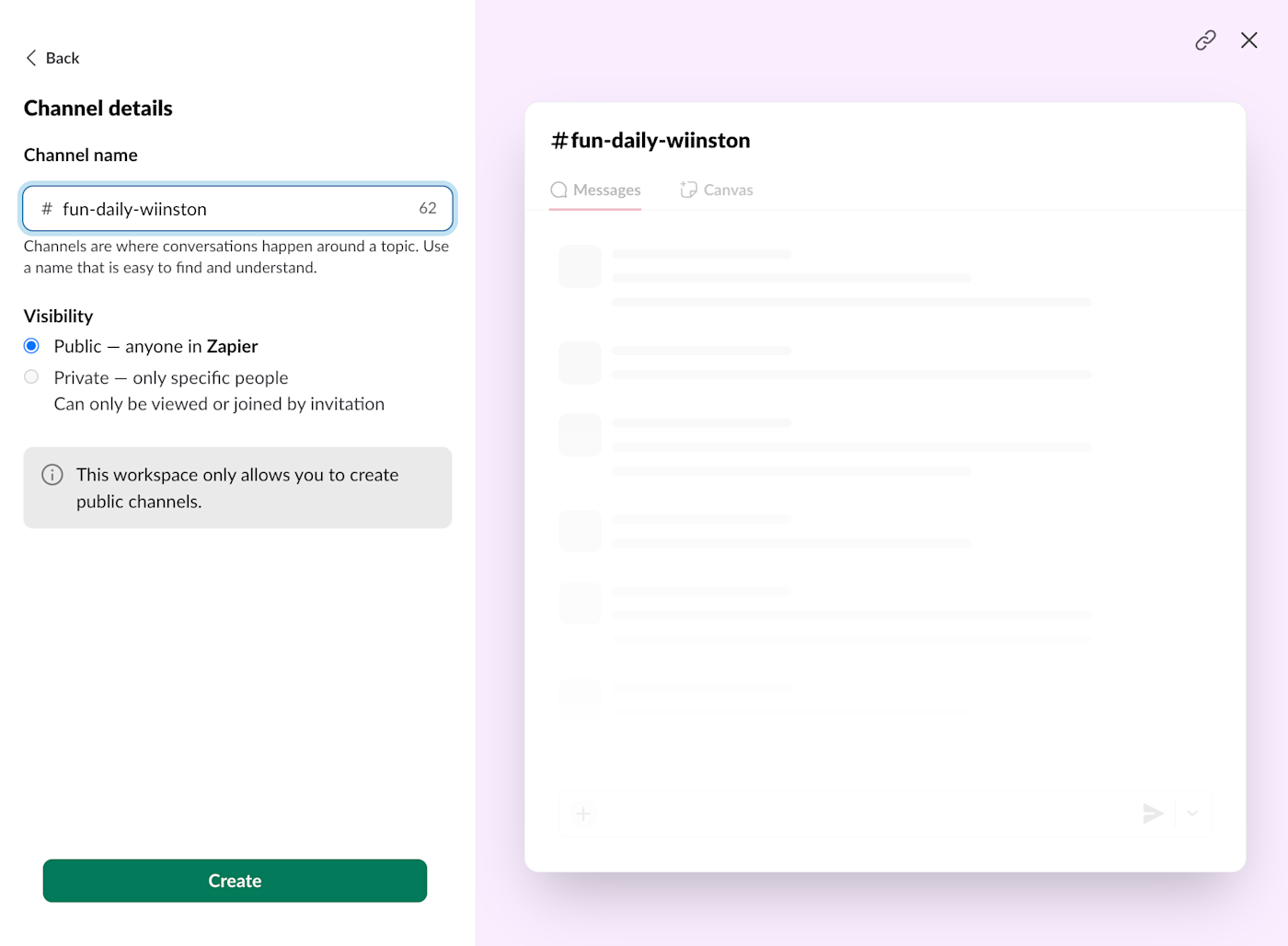Focus the Channel name input field
1288x946 pixels.
[237, 209]
